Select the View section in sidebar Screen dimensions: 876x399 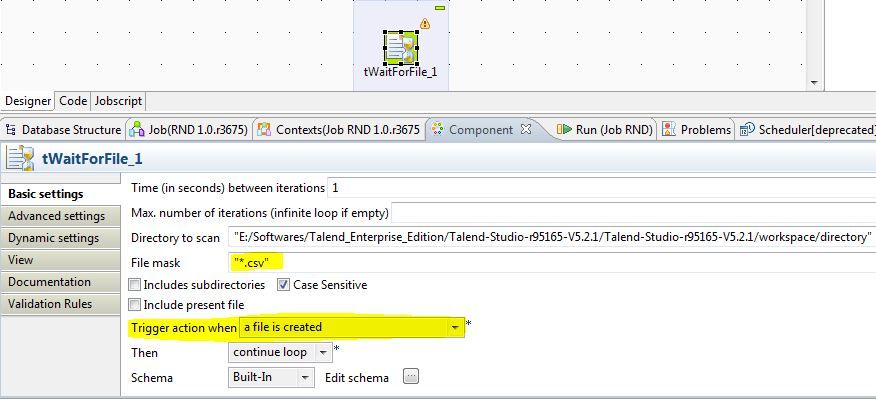(x=60, y=260)
